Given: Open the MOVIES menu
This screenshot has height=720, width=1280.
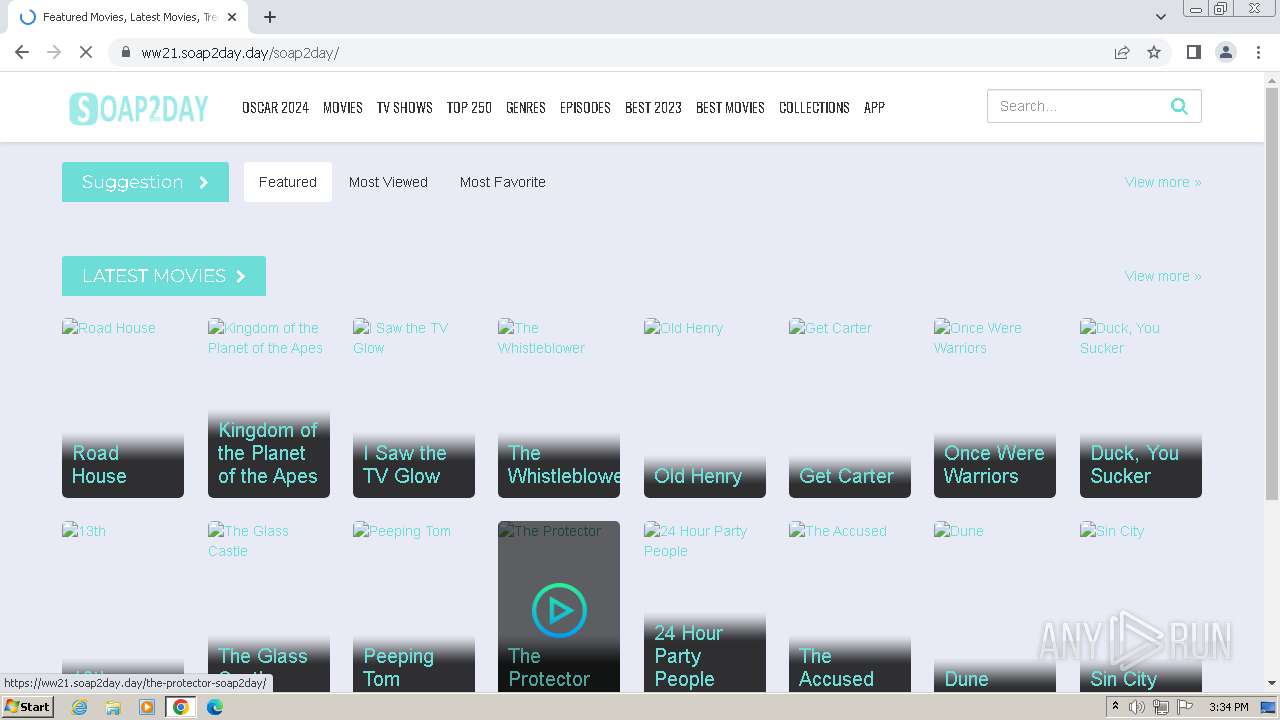Looking at the screenshot, I should 342,108.
